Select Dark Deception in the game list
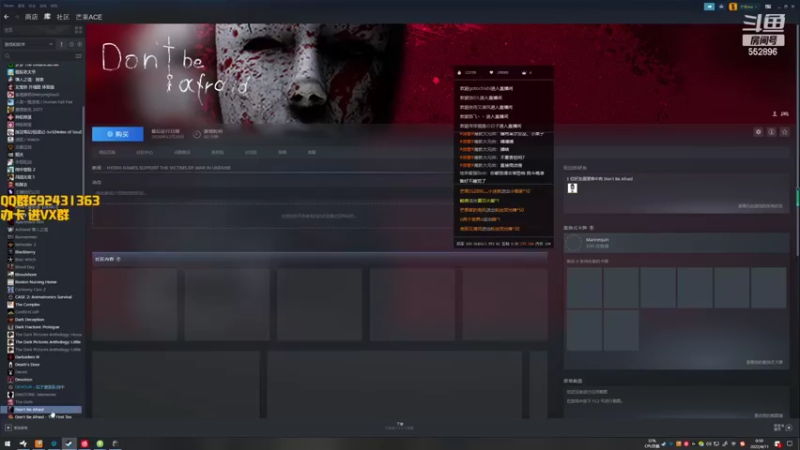800x450 pixels. 29,319
